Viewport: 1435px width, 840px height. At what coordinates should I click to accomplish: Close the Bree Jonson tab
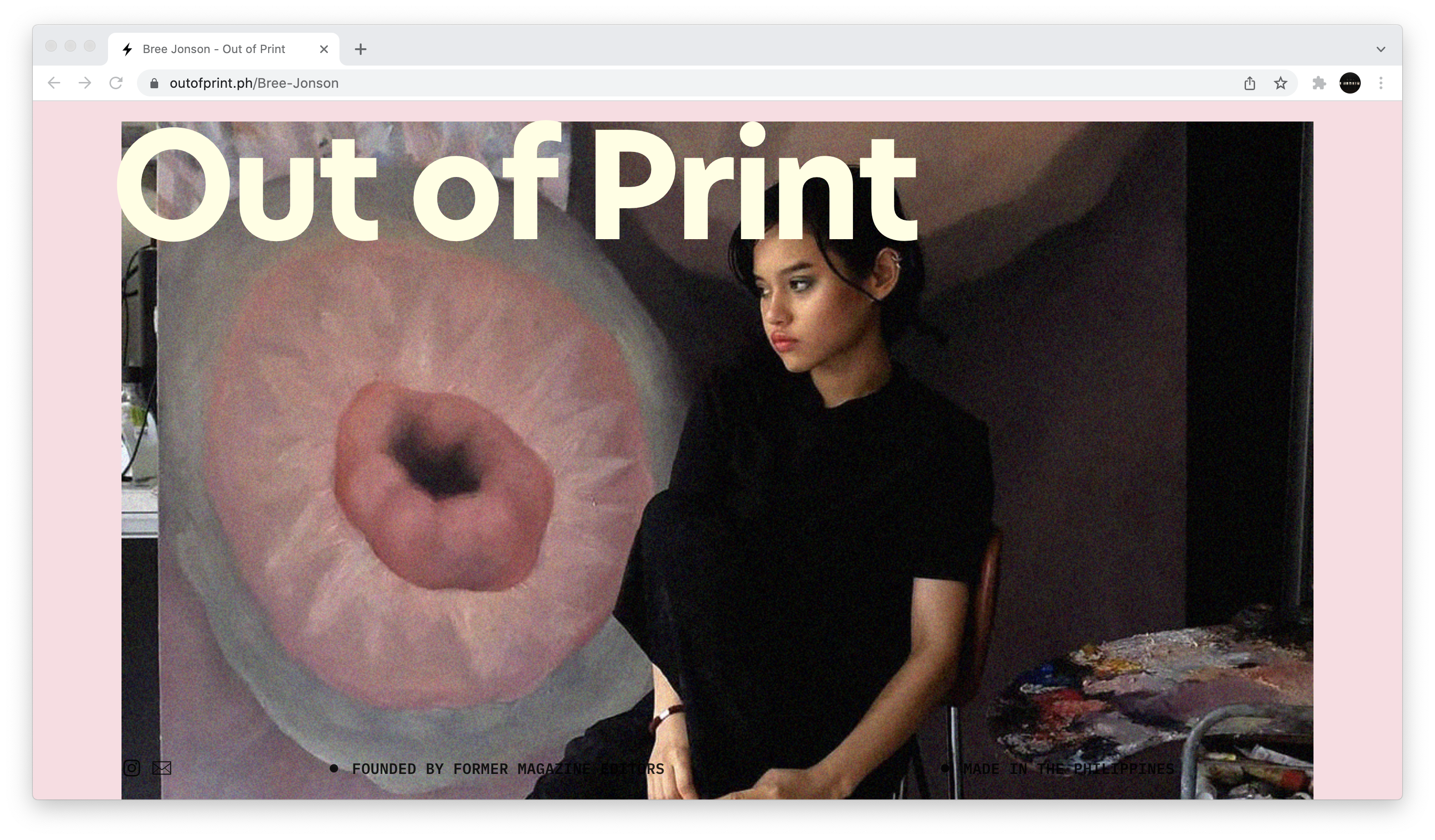[x=324, y=49]
